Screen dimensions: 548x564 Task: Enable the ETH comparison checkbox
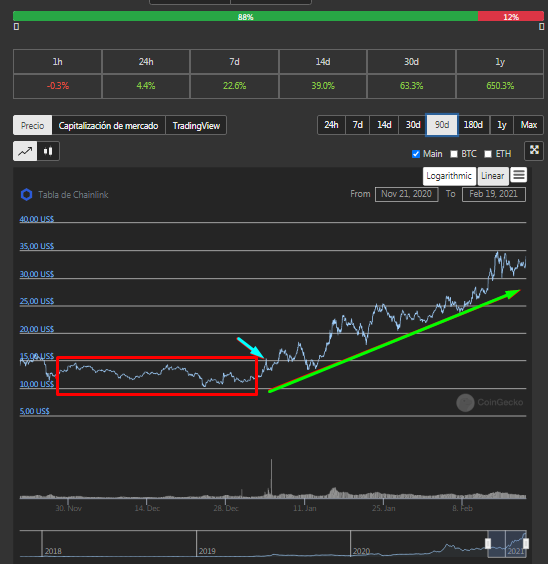(488, 154)
